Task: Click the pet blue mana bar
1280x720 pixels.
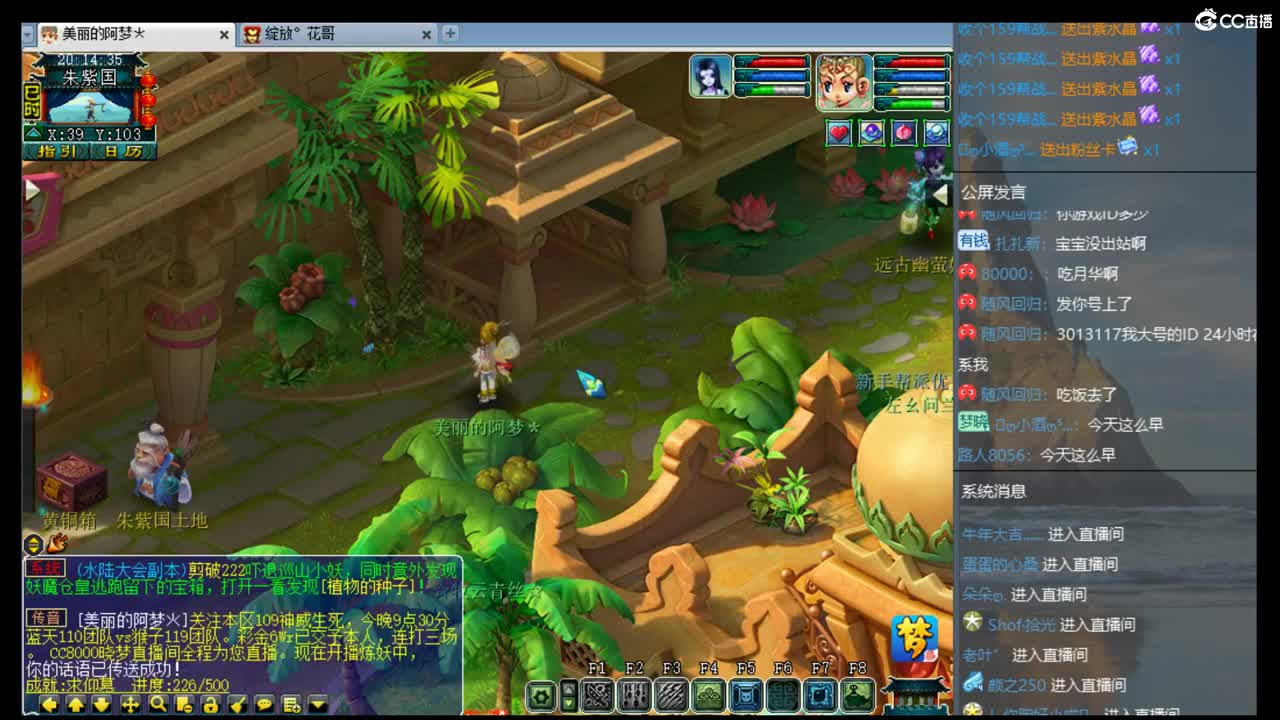Action: pyautogui.click(x=772, y=76)
